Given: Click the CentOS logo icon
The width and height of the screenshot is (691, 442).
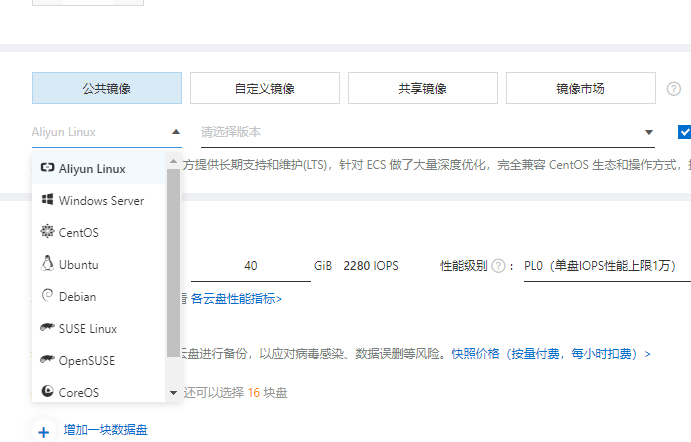Looking at the screenshot, I should (x=47, y=231).
